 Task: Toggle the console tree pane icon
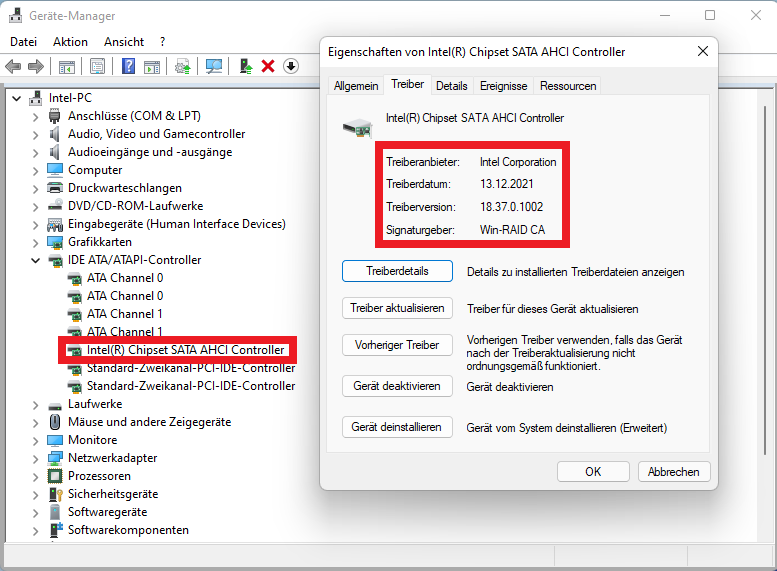coord(67,66)
